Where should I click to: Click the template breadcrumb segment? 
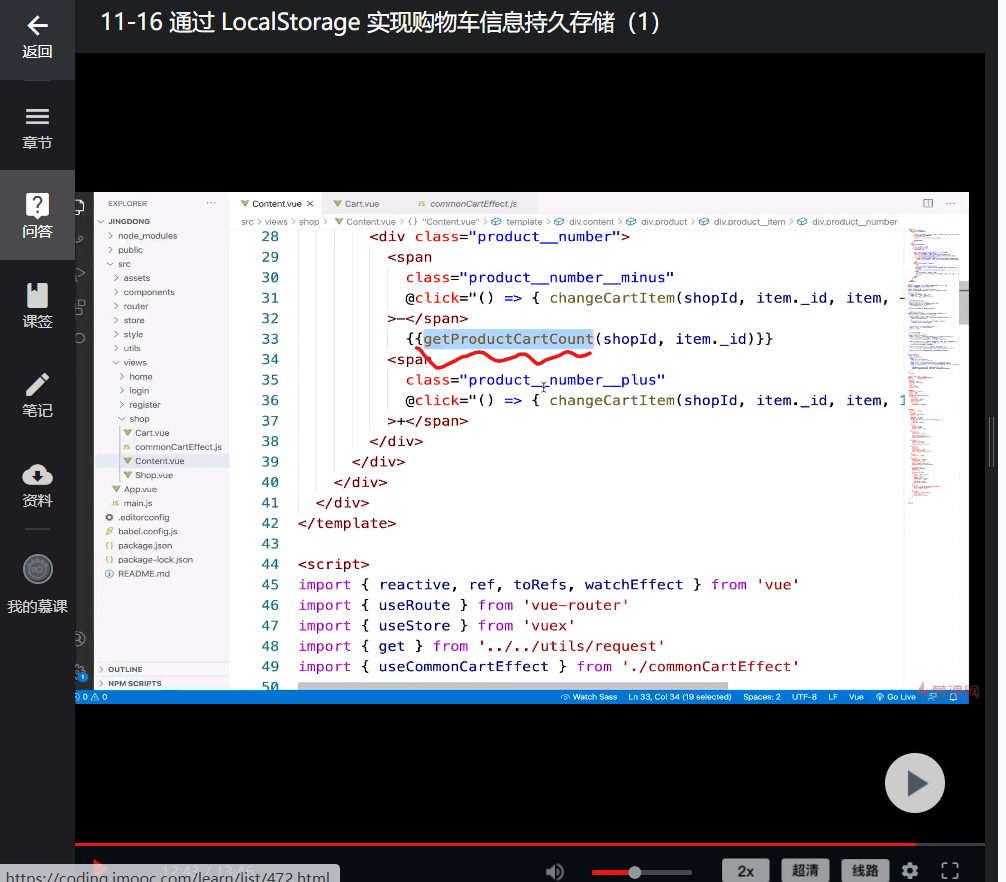(524, 222)
